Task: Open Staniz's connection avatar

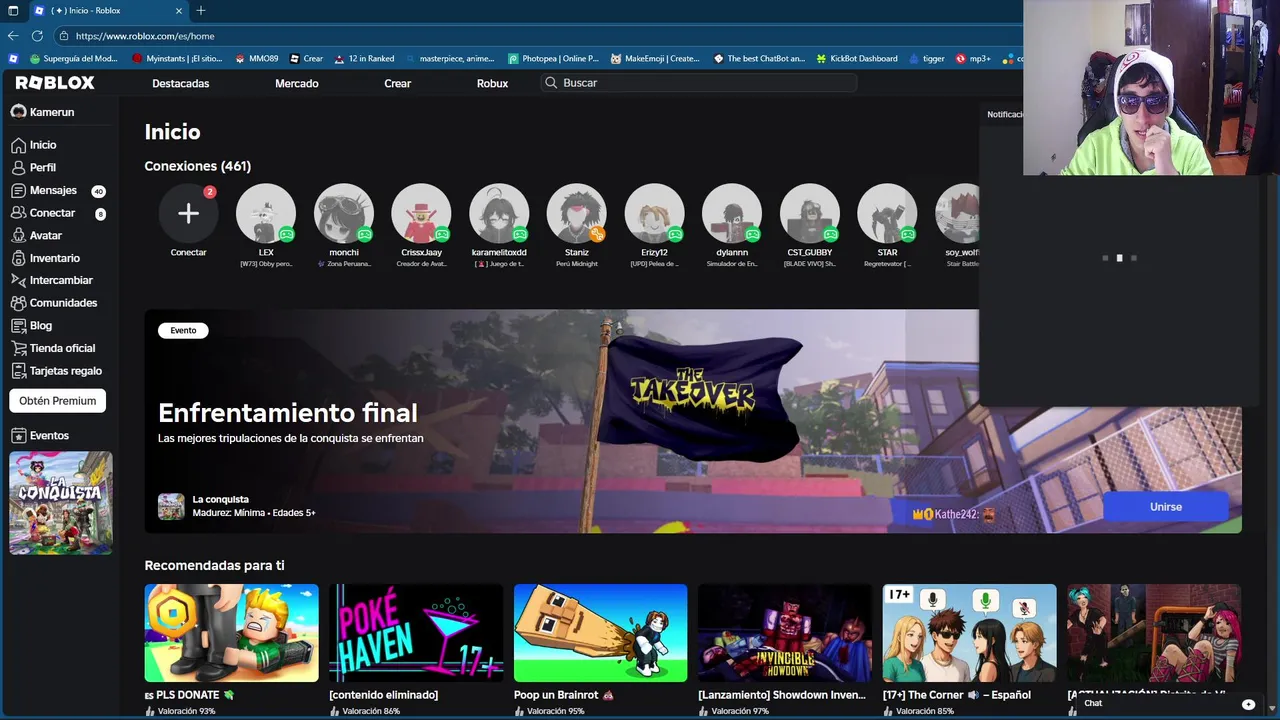Action: pyautogui.click(x=577, y=213)
